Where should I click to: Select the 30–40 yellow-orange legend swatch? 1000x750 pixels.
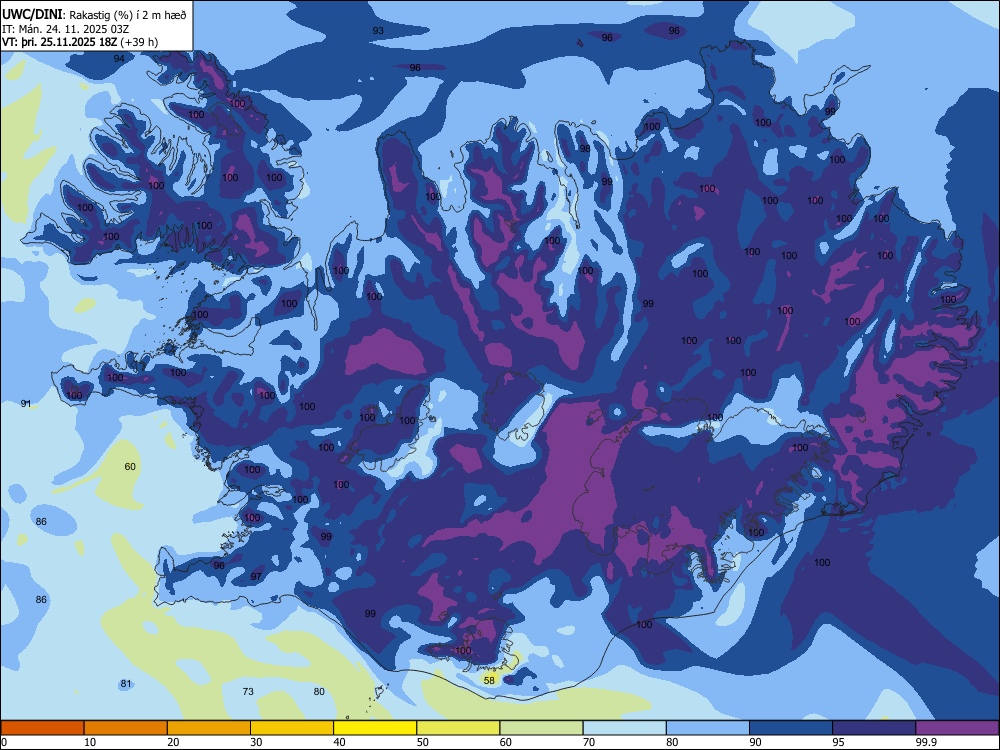[292, 728]
